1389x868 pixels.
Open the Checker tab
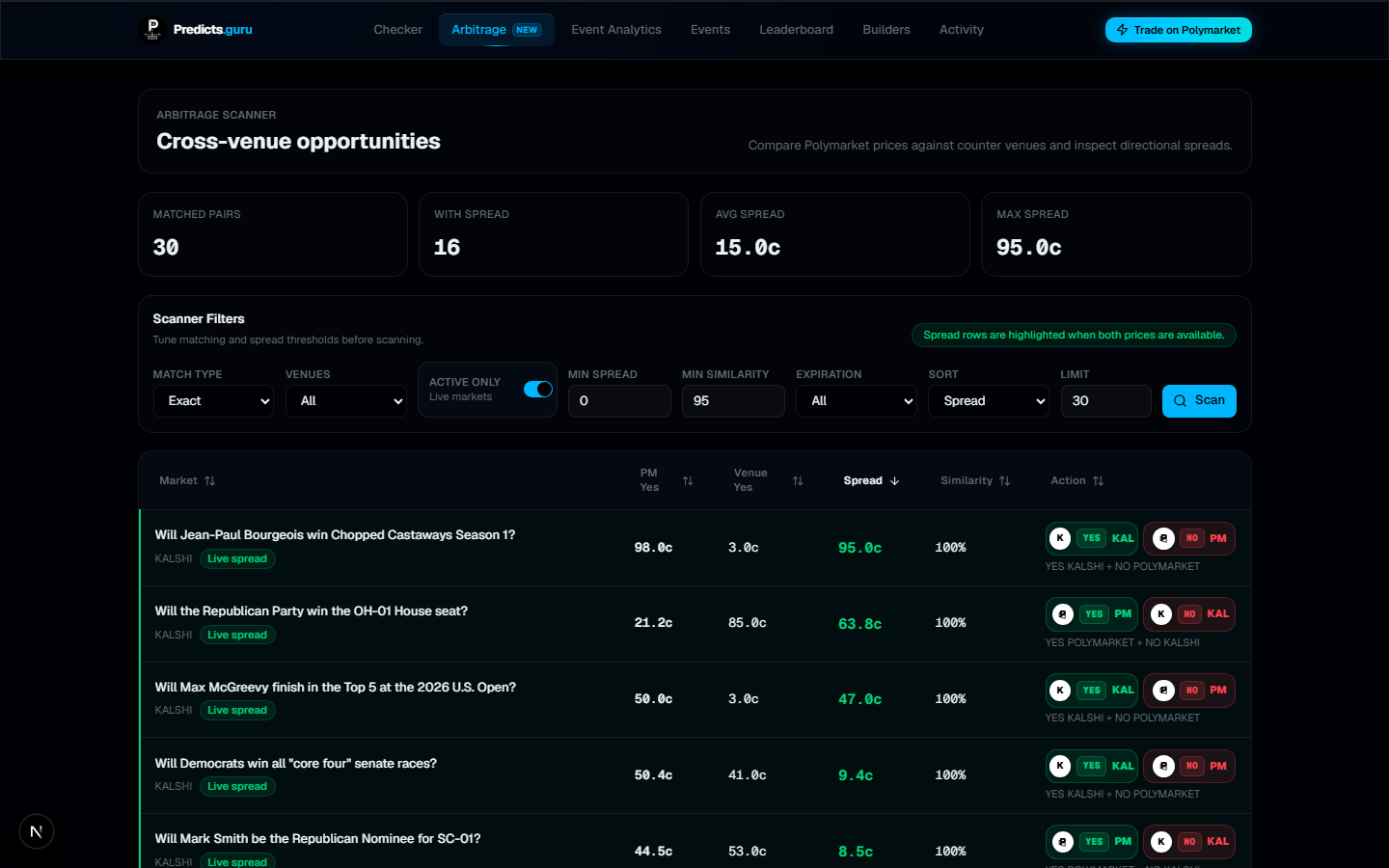(x=398, y=30)
